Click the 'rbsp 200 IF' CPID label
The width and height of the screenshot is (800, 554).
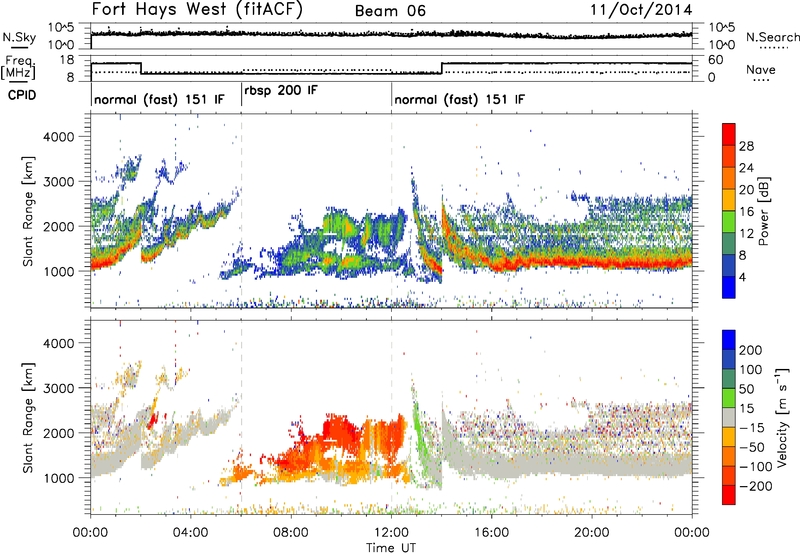[x=281, y=90]
